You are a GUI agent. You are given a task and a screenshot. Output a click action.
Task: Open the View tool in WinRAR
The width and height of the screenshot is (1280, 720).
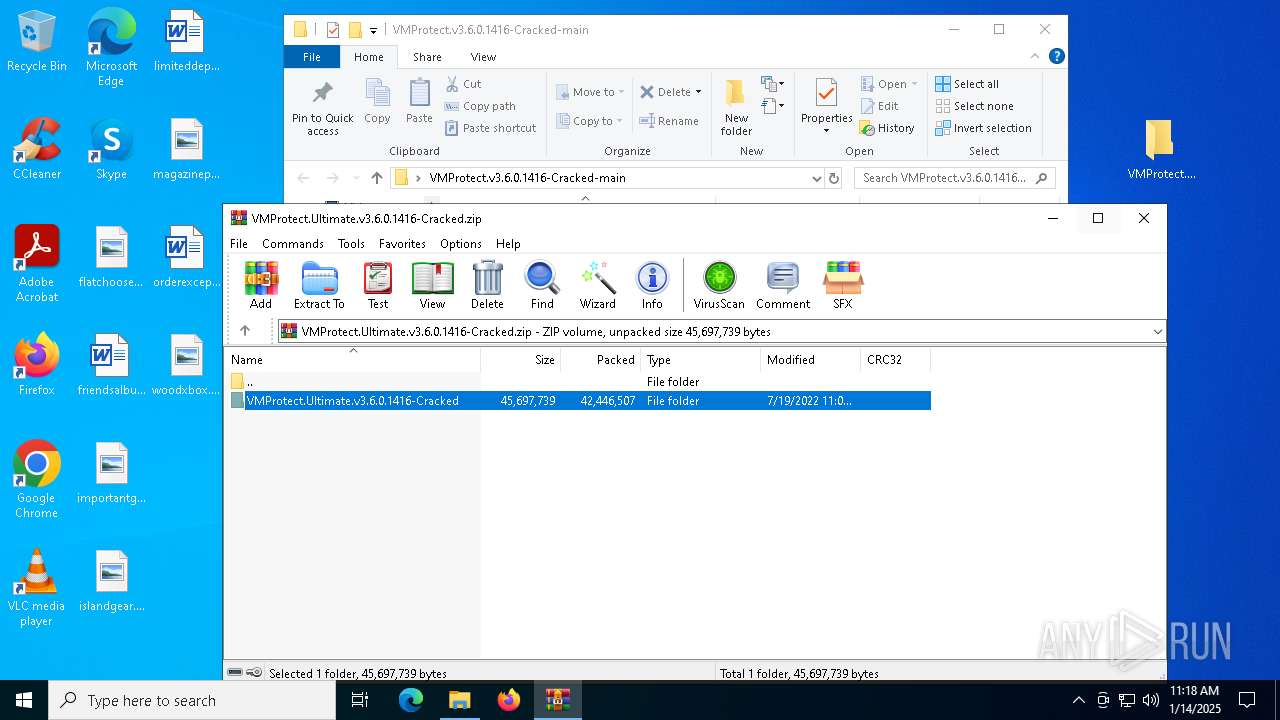coord(432,285)
